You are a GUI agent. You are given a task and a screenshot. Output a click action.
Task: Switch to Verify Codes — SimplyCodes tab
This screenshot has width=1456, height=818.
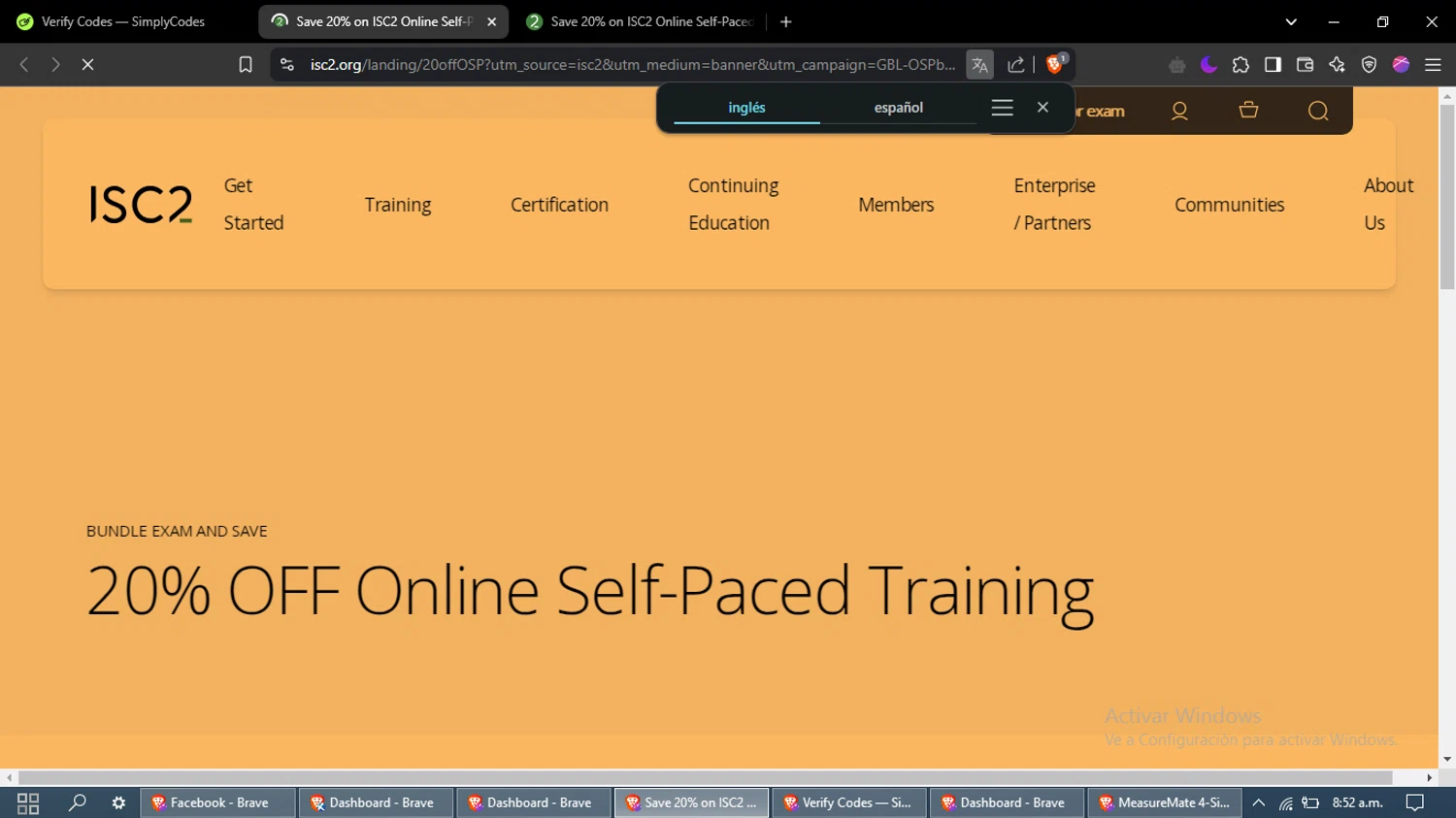pos(124,21)
